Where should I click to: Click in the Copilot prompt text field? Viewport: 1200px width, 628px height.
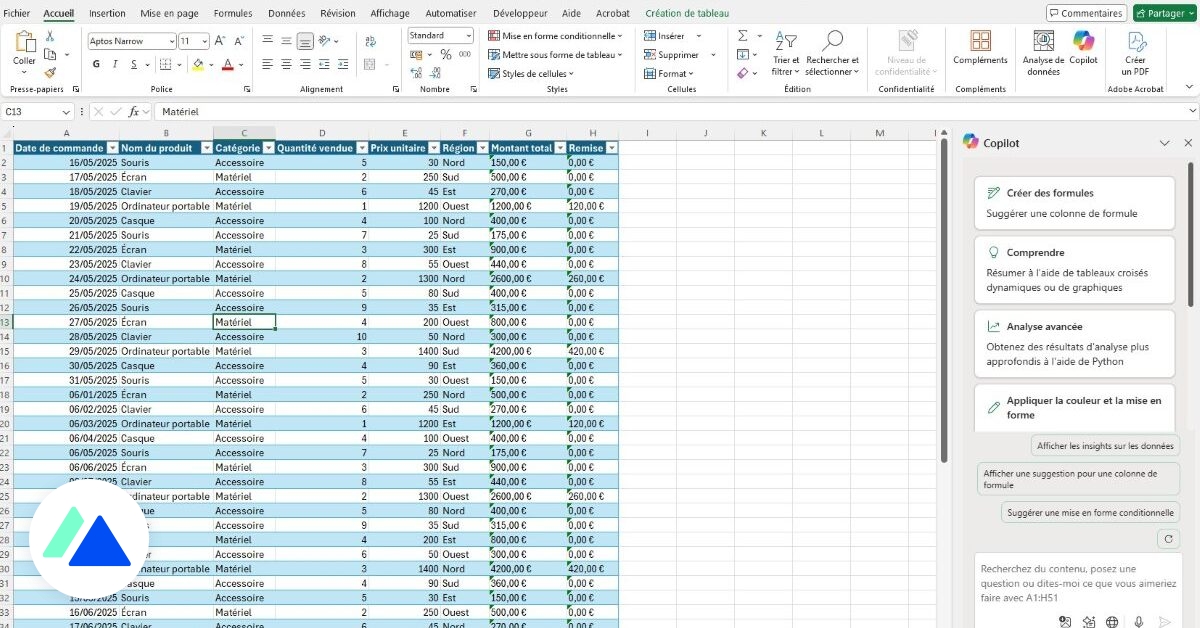tap(1070, 583)
